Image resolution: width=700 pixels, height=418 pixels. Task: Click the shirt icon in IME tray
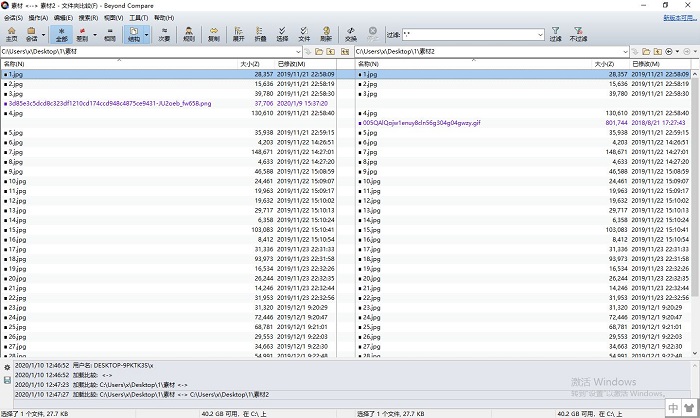[x=690, y=407]
